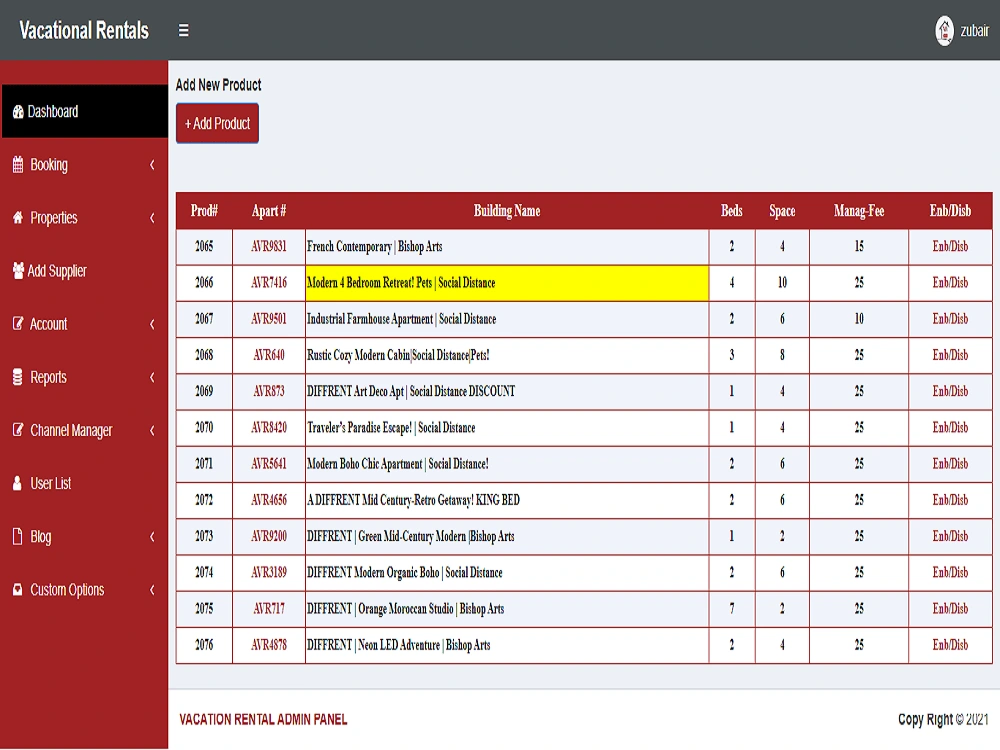Click the zubair username
This screenshot has height=750, width=1000.
point(974,31)
